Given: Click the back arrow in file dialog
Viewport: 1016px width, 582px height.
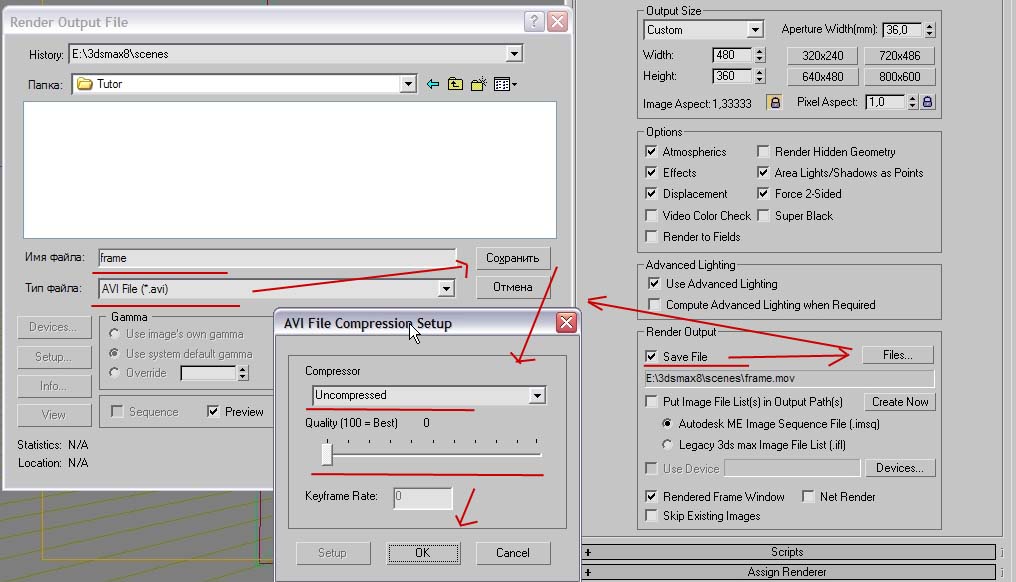Looking at the screenshot, I should click(x=433, y=85).
